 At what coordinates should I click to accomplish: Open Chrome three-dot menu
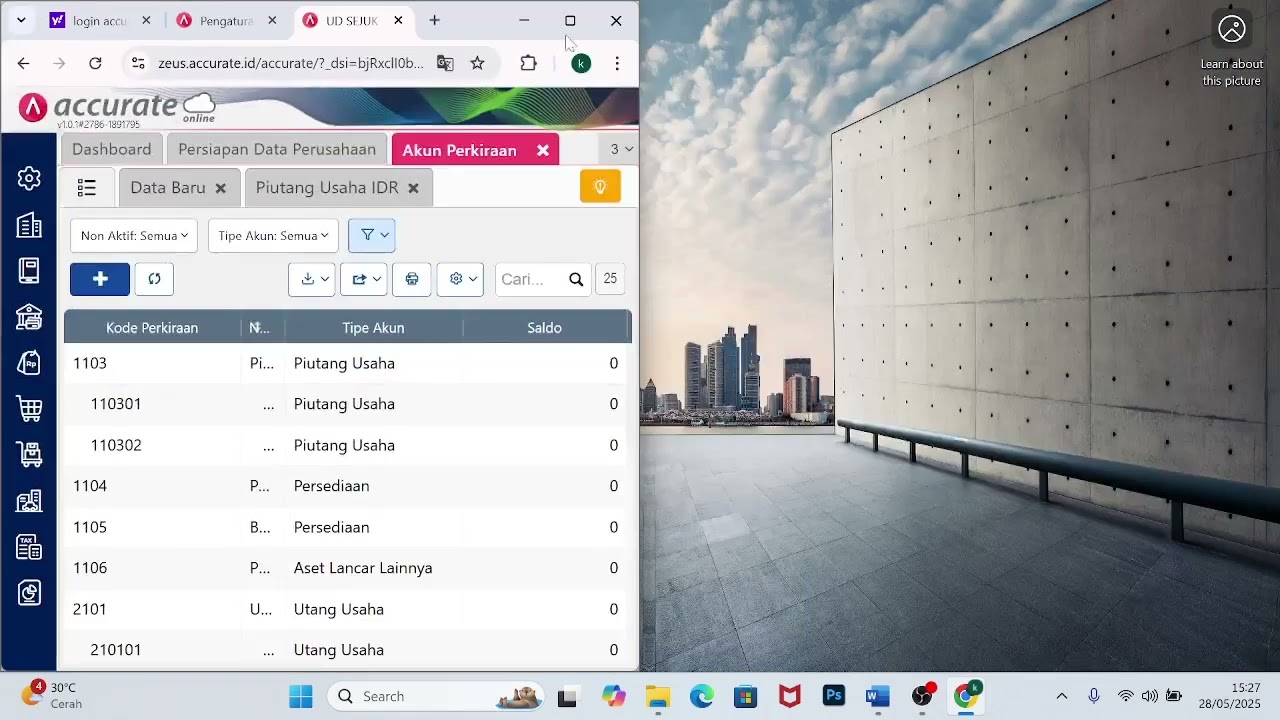coord(617,63)
